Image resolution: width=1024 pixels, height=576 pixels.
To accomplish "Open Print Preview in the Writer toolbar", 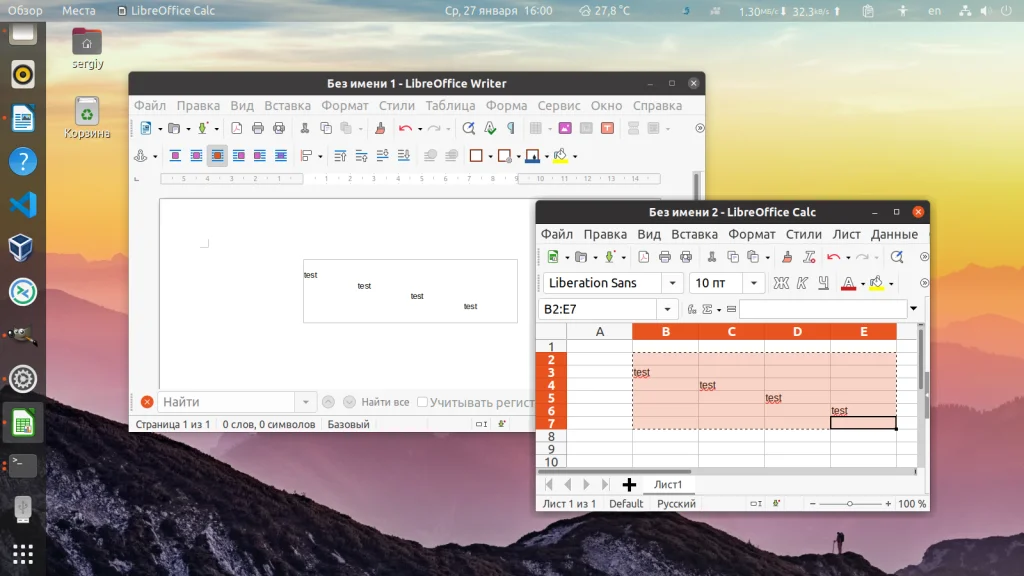I will (x=278, y=127).
